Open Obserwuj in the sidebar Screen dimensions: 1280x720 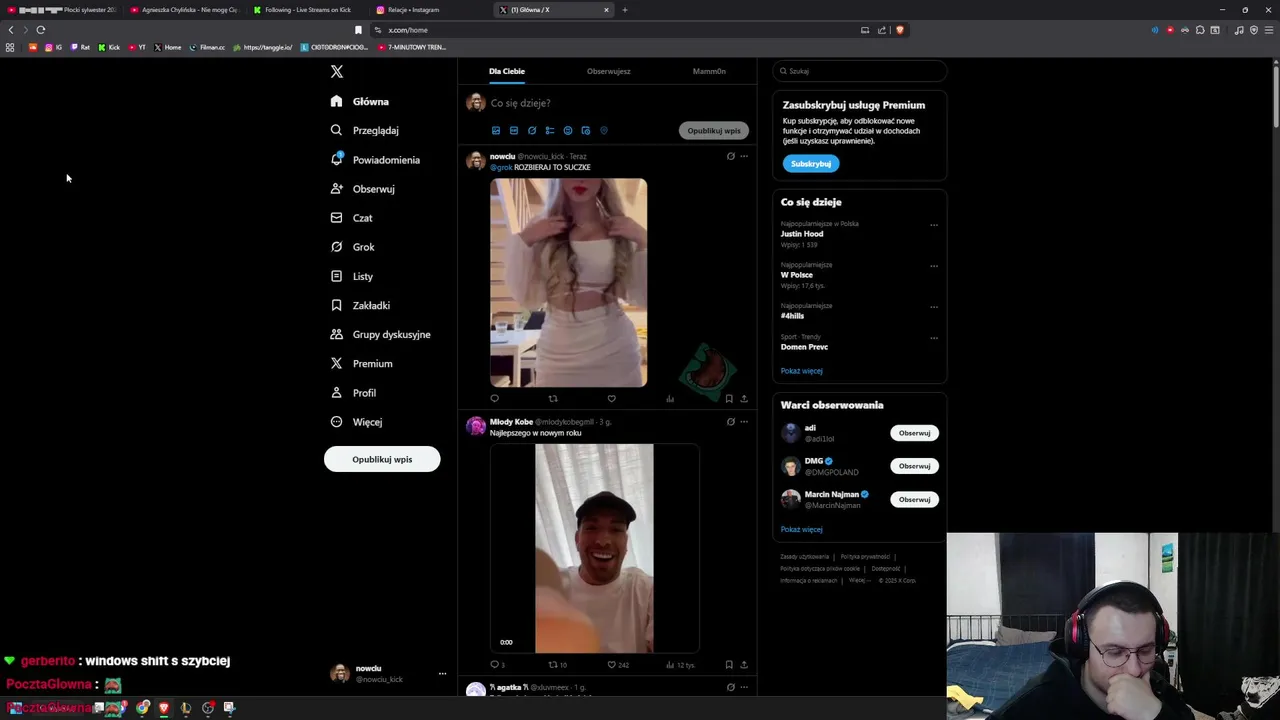(x=363, y=189)
